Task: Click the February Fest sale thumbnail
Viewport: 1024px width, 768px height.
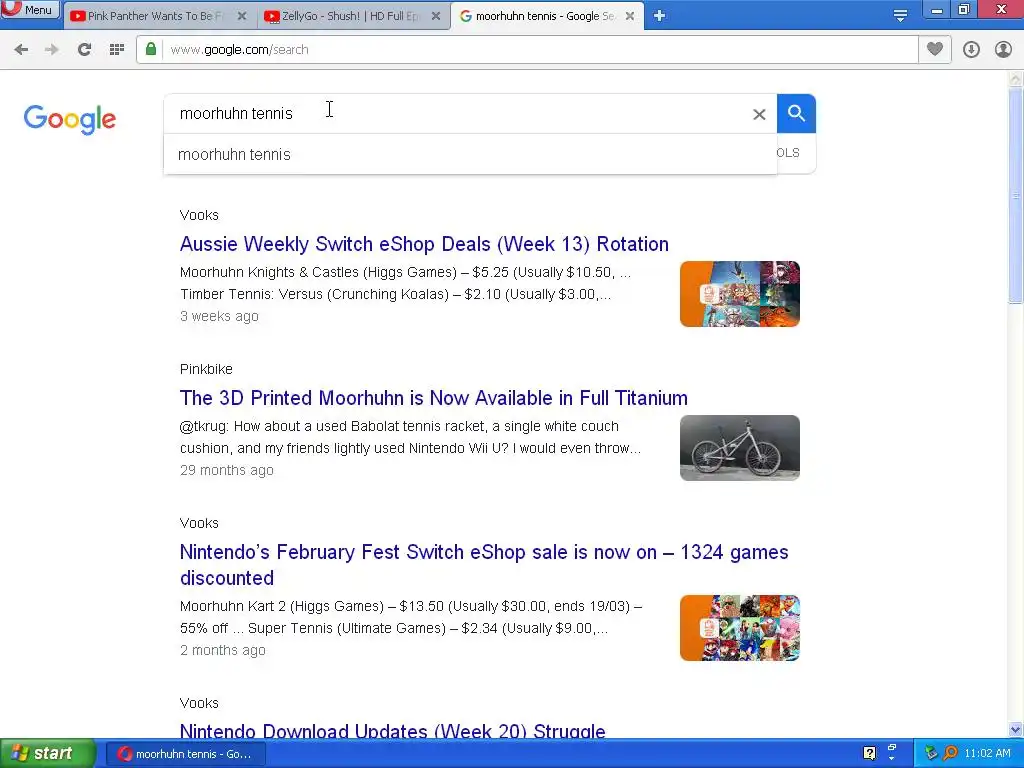Action: click(x=739, y=628)
